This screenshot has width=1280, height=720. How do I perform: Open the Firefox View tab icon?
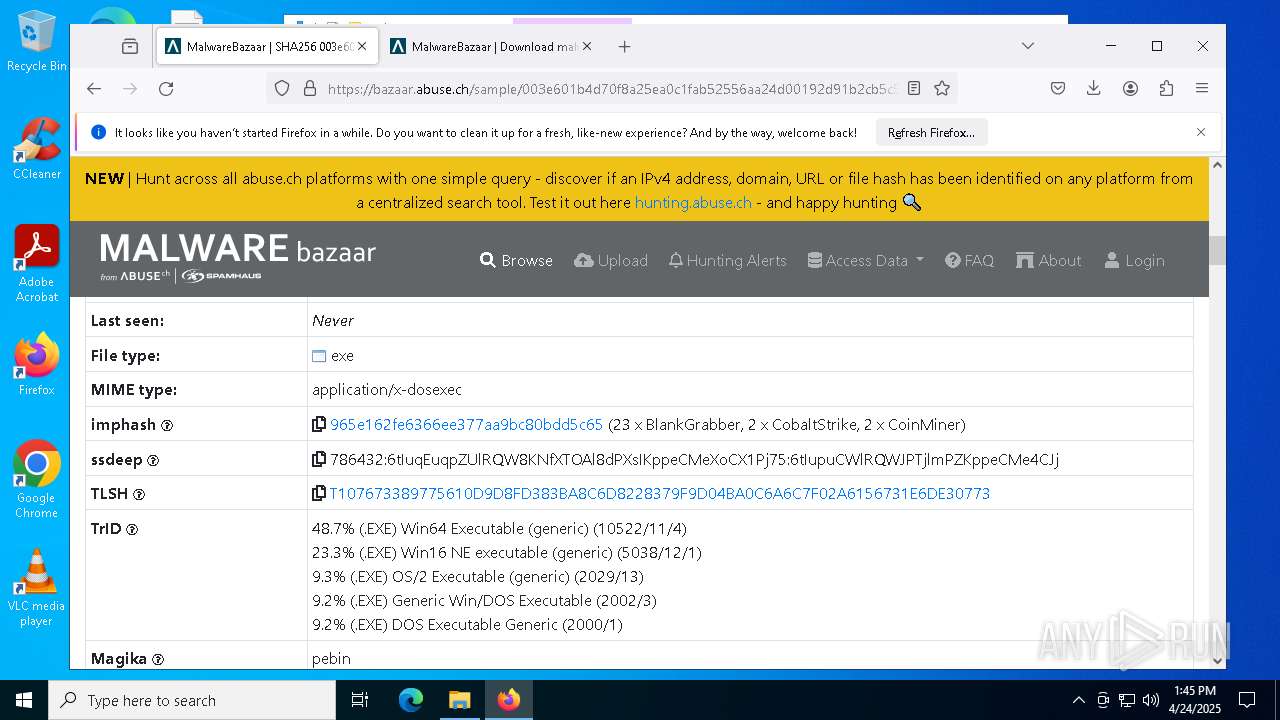(x=130, y=46)
